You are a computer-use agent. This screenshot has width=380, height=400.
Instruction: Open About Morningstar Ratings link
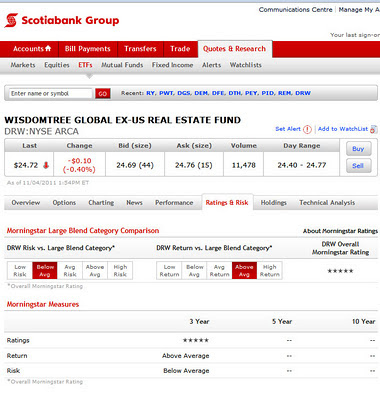(340, 231)
